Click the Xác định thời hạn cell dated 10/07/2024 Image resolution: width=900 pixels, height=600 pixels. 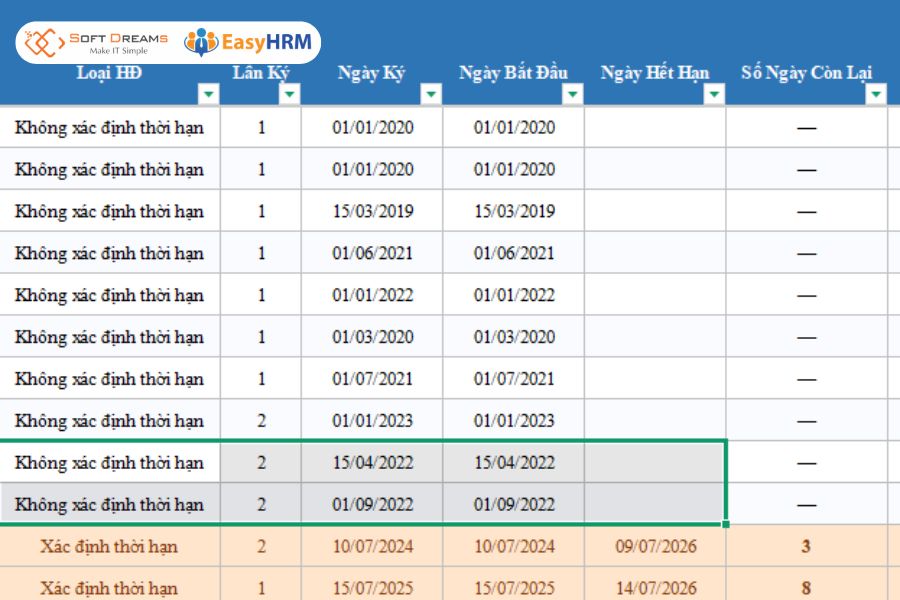pos(109,546)
